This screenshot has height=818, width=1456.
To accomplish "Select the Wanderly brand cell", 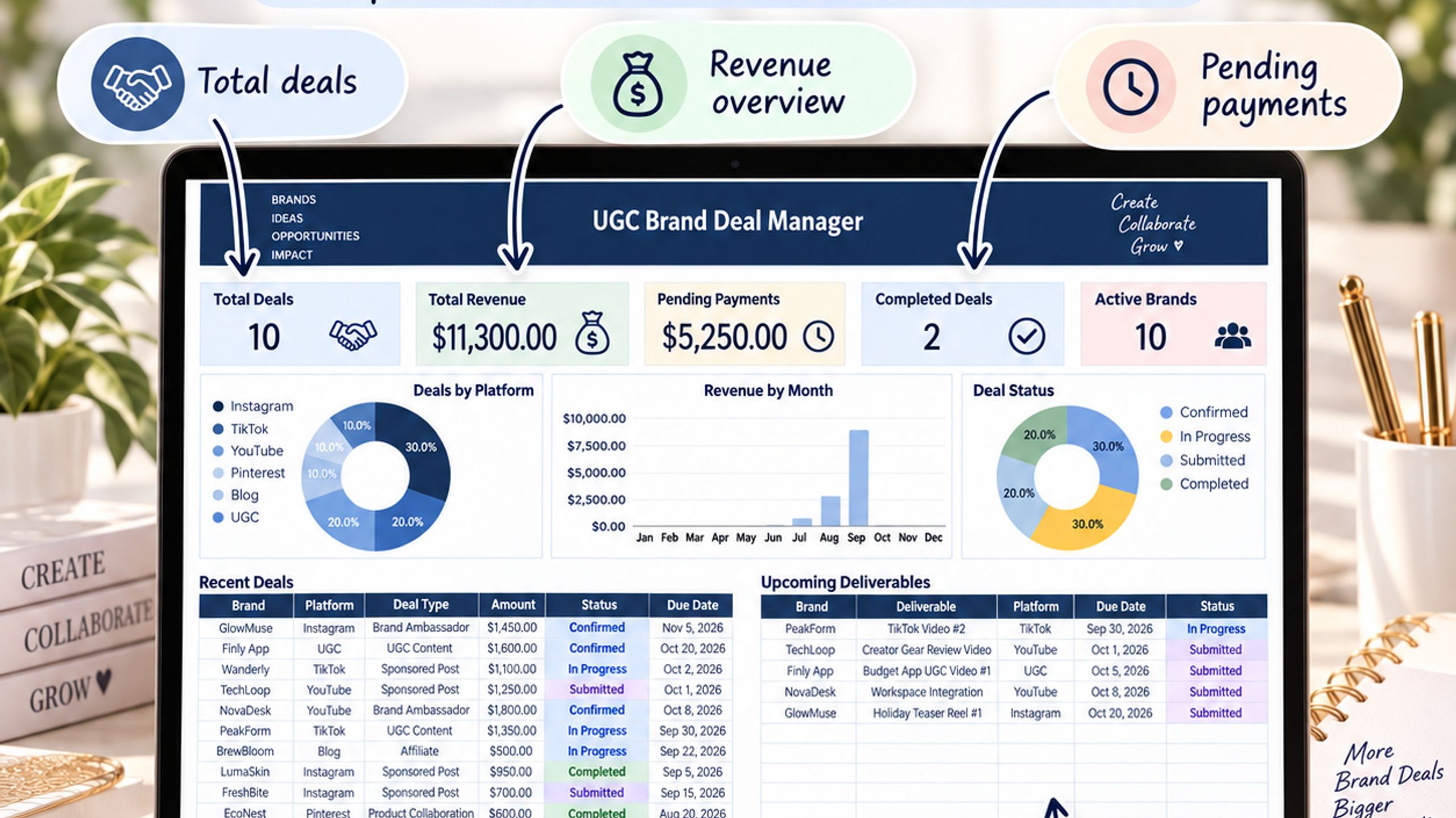I will [246, 669].
